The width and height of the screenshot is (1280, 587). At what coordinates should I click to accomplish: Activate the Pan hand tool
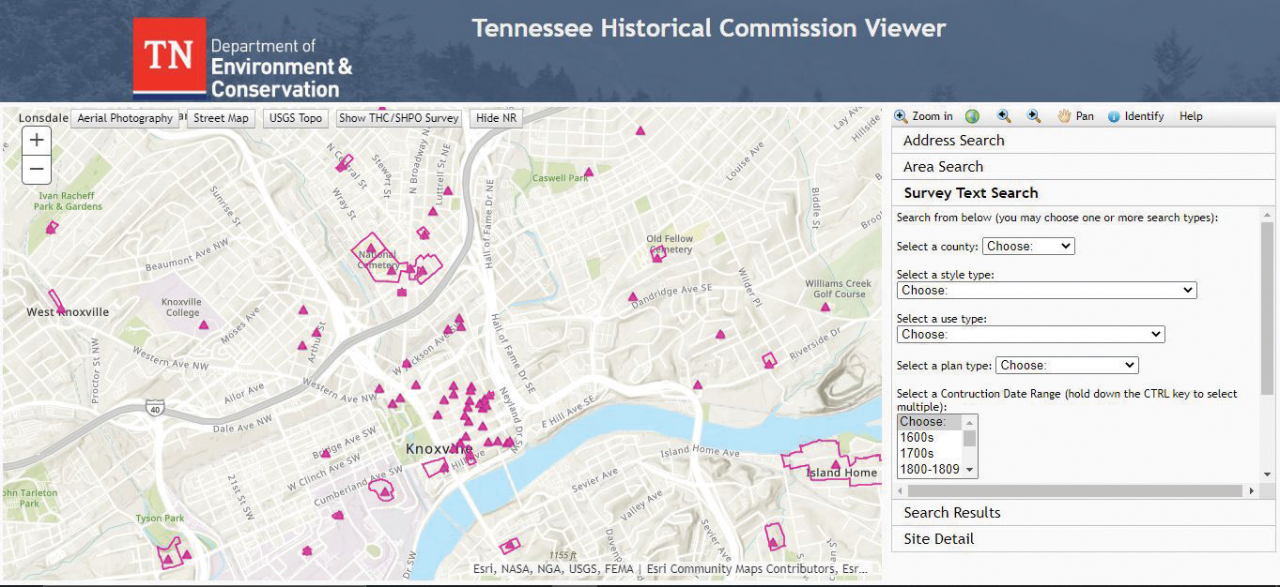point(1075,116)
